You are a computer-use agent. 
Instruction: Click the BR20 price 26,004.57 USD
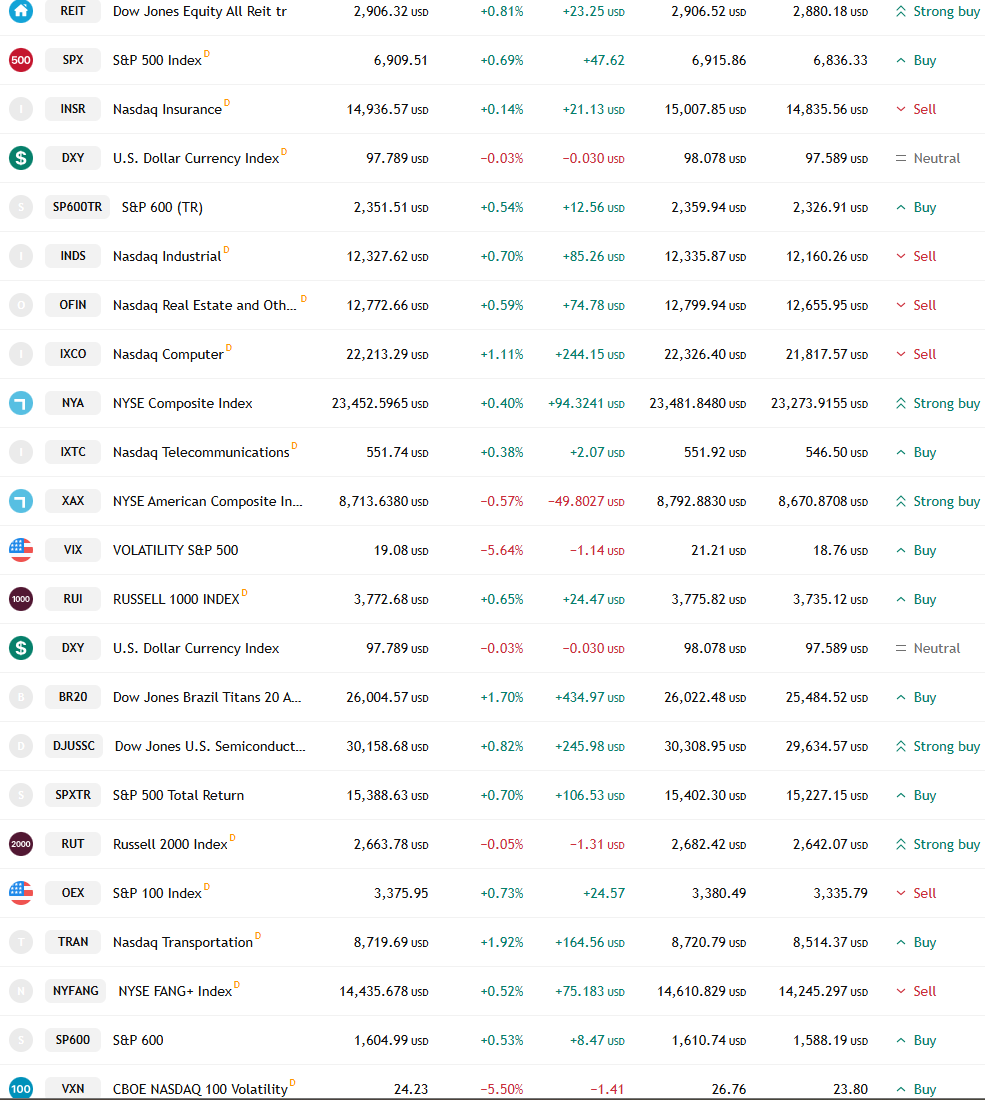pyautogui.click(x=387, y=697)
